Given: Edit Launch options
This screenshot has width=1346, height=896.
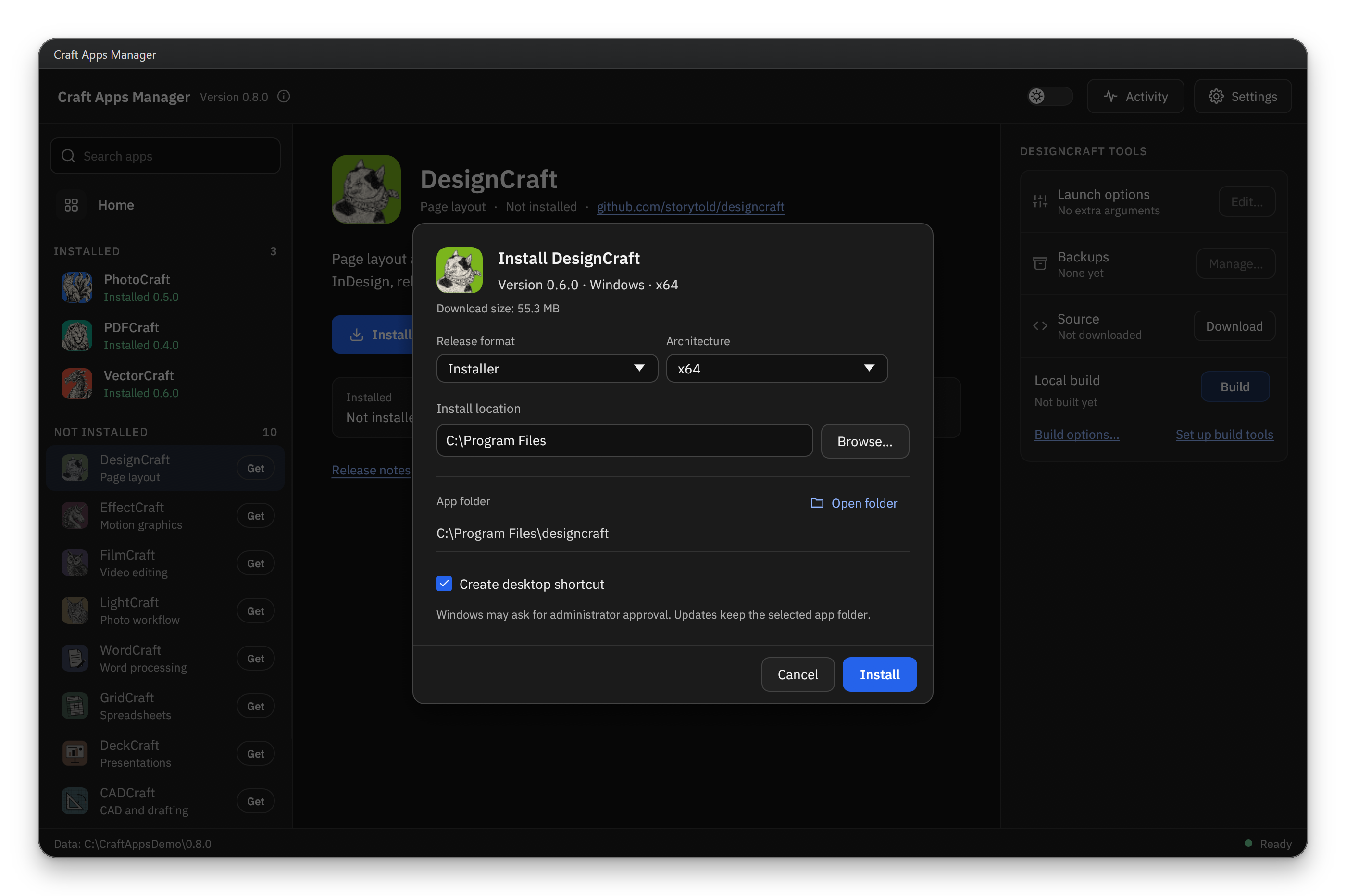Looking at the screenshot, I should tap(1246, 202).
